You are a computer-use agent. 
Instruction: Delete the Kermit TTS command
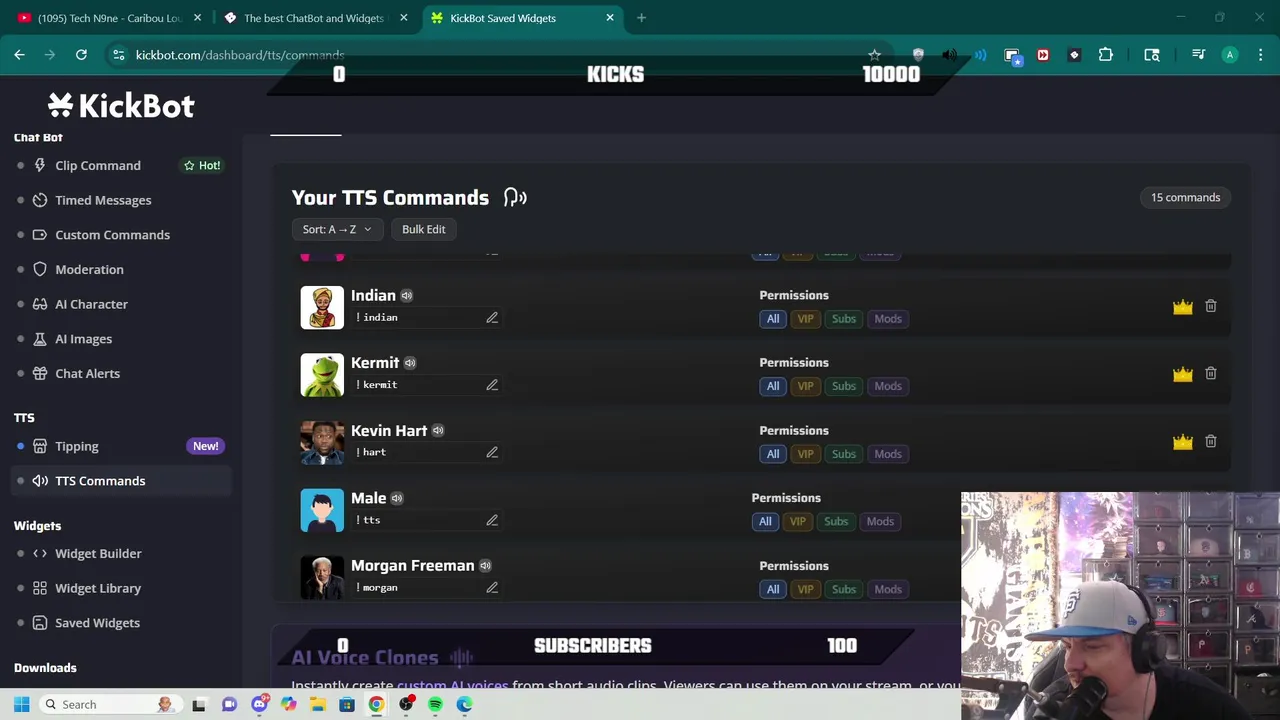coord(1210,373)
